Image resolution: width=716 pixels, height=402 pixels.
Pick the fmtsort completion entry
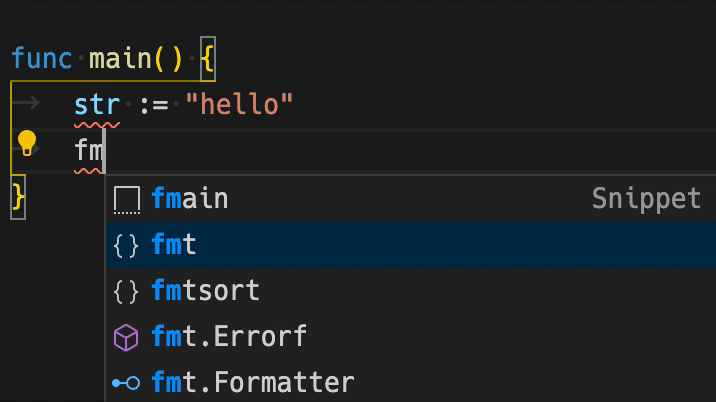coord(206,291)
